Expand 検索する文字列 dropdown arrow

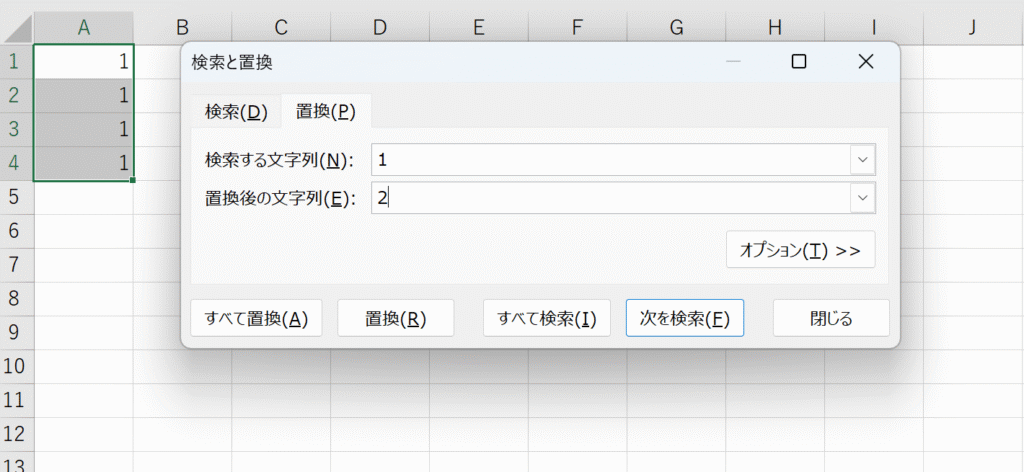[x=863, y=160]
